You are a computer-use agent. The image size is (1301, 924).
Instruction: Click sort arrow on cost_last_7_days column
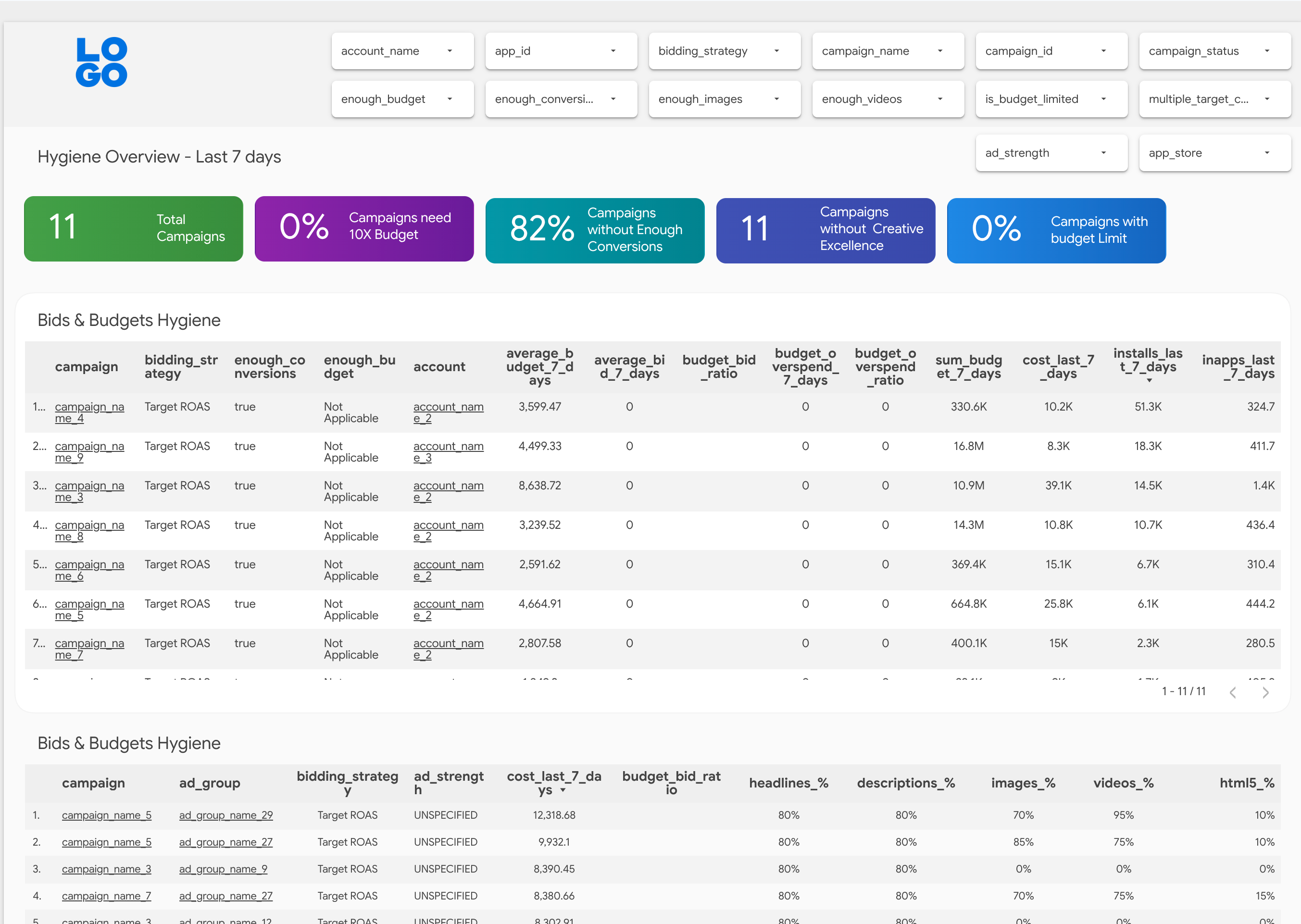(x=563, y=790)
